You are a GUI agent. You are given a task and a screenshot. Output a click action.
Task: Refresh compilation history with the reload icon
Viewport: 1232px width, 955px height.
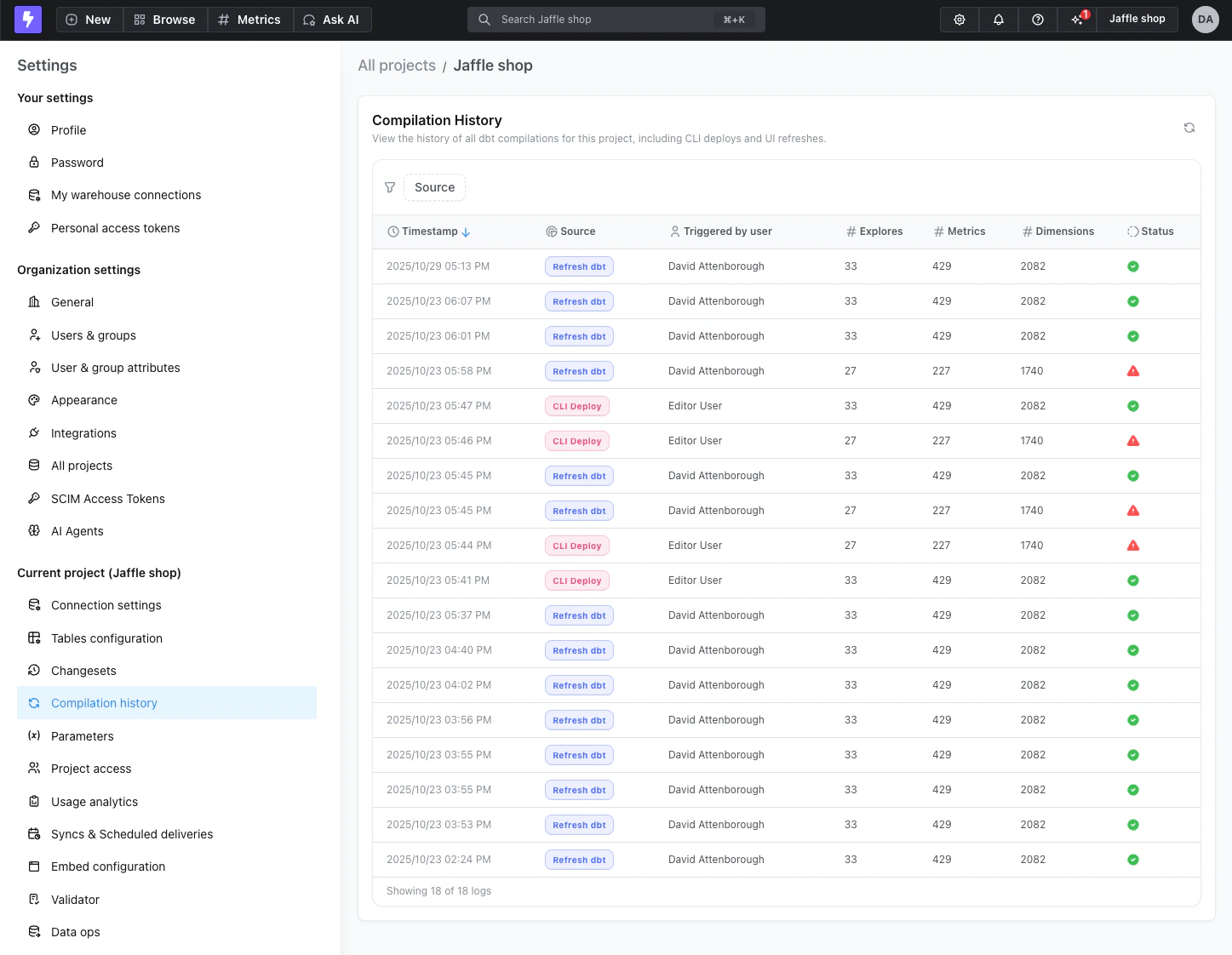click(1189, 128)
